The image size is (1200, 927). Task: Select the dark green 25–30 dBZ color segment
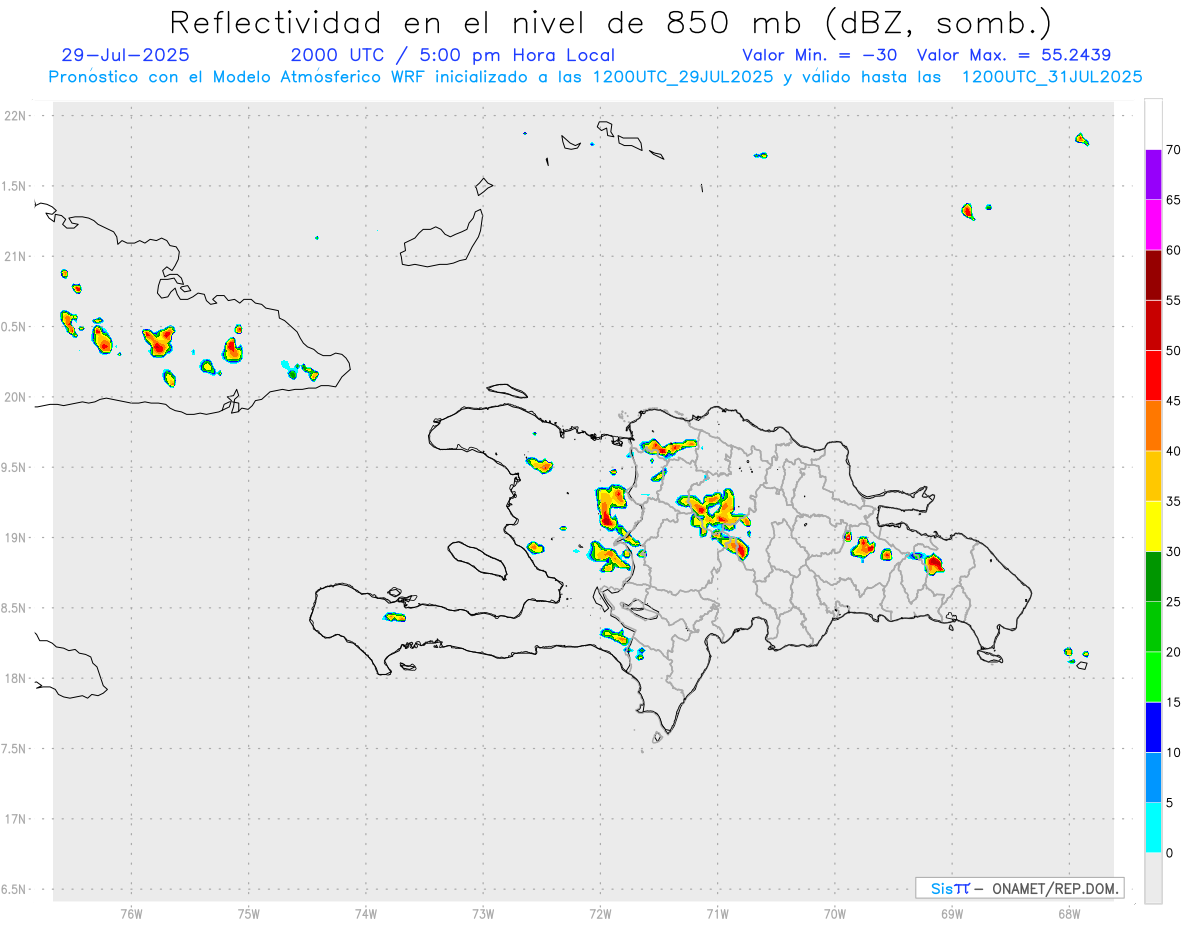(1153, 577)
